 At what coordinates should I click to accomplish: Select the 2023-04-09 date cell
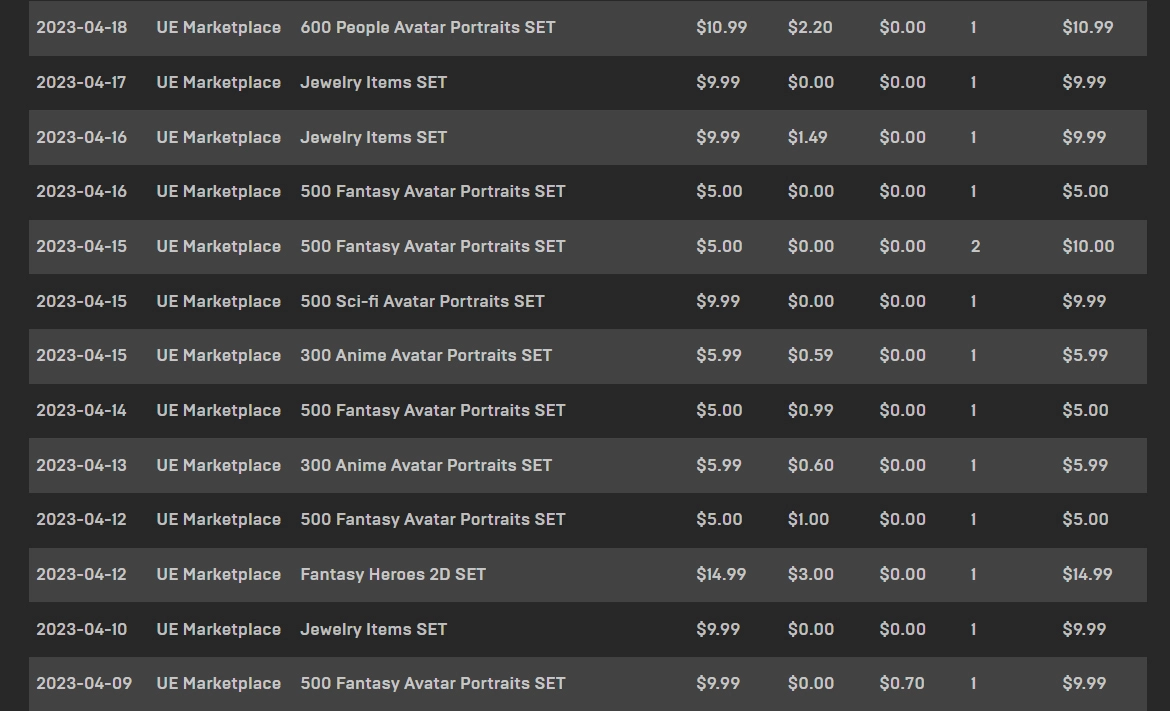pyautogui.click(x=84, y=683)
